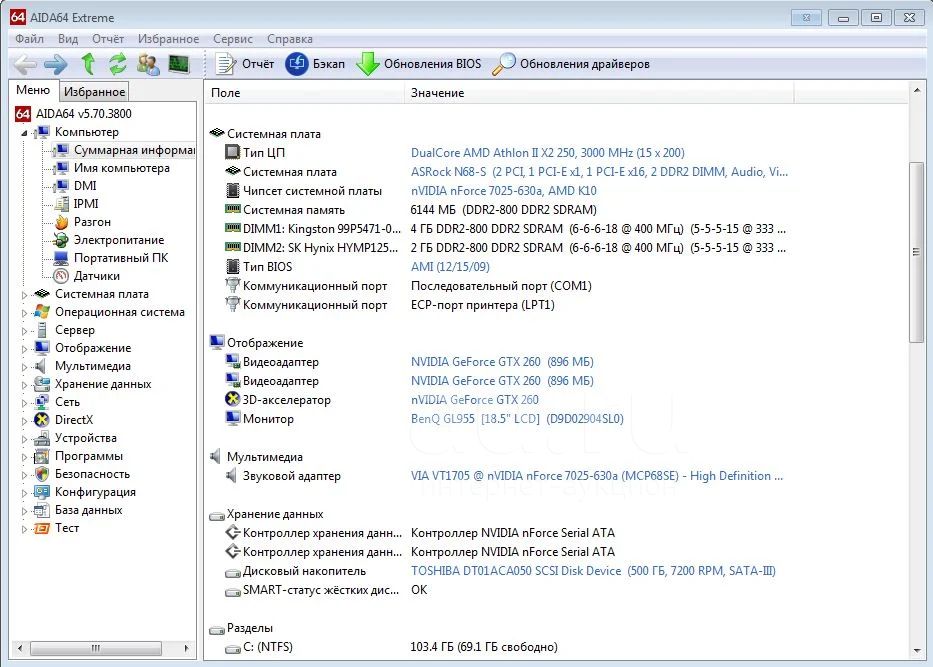Click the Датчики gauge icon
Viewport: 933px width, 667px height.
(61, 276)
